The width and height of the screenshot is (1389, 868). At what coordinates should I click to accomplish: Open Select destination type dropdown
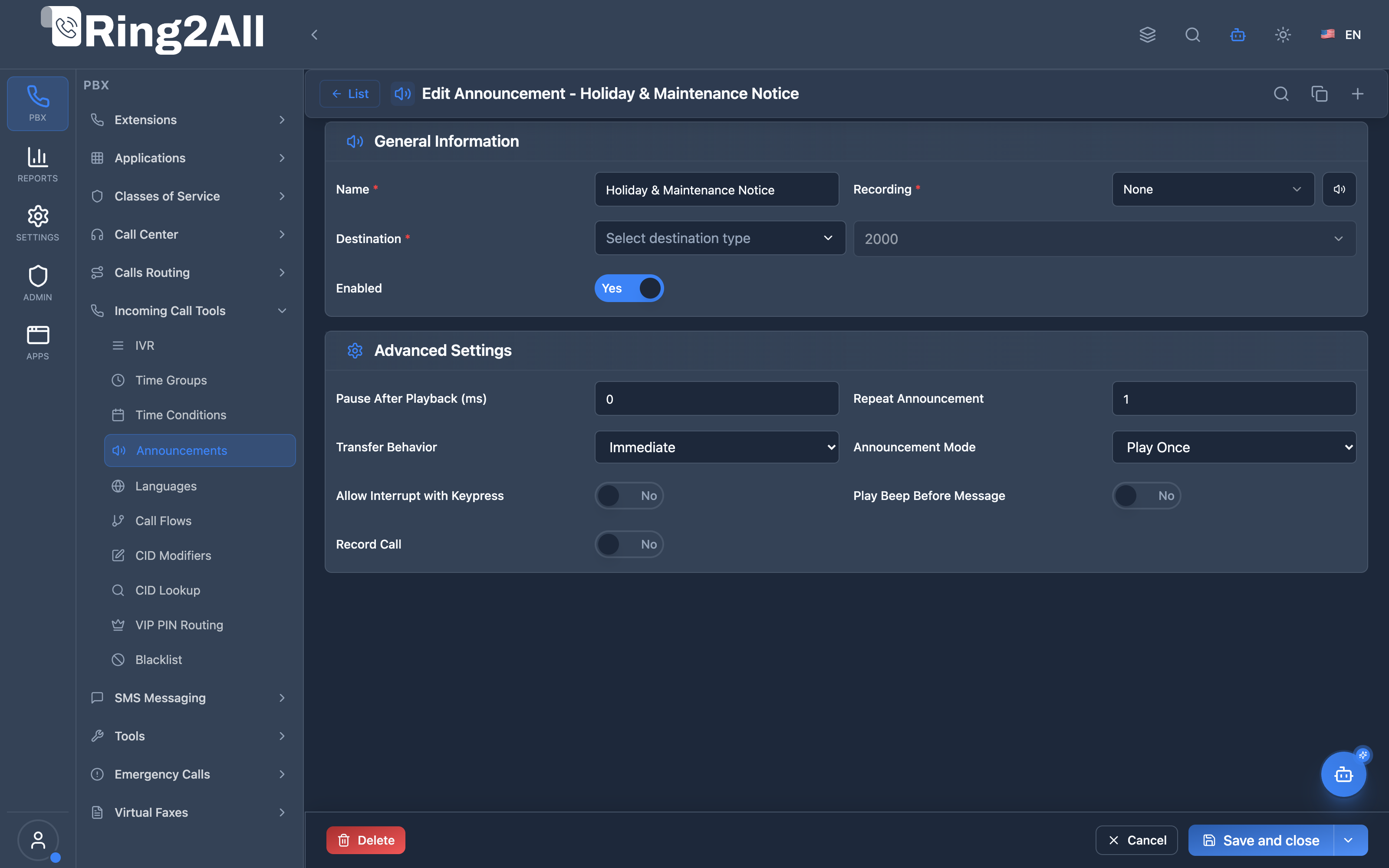click(720, 238)
